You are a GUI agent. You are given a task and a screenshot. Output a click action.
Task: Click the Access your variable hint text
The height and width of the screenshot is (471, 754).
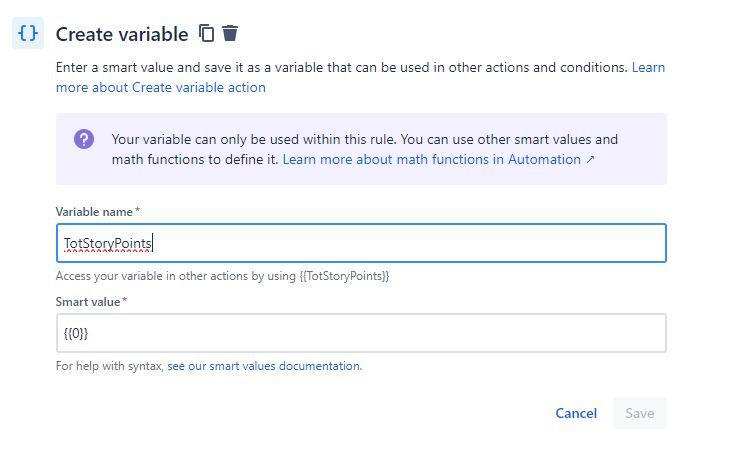point(222,276)
